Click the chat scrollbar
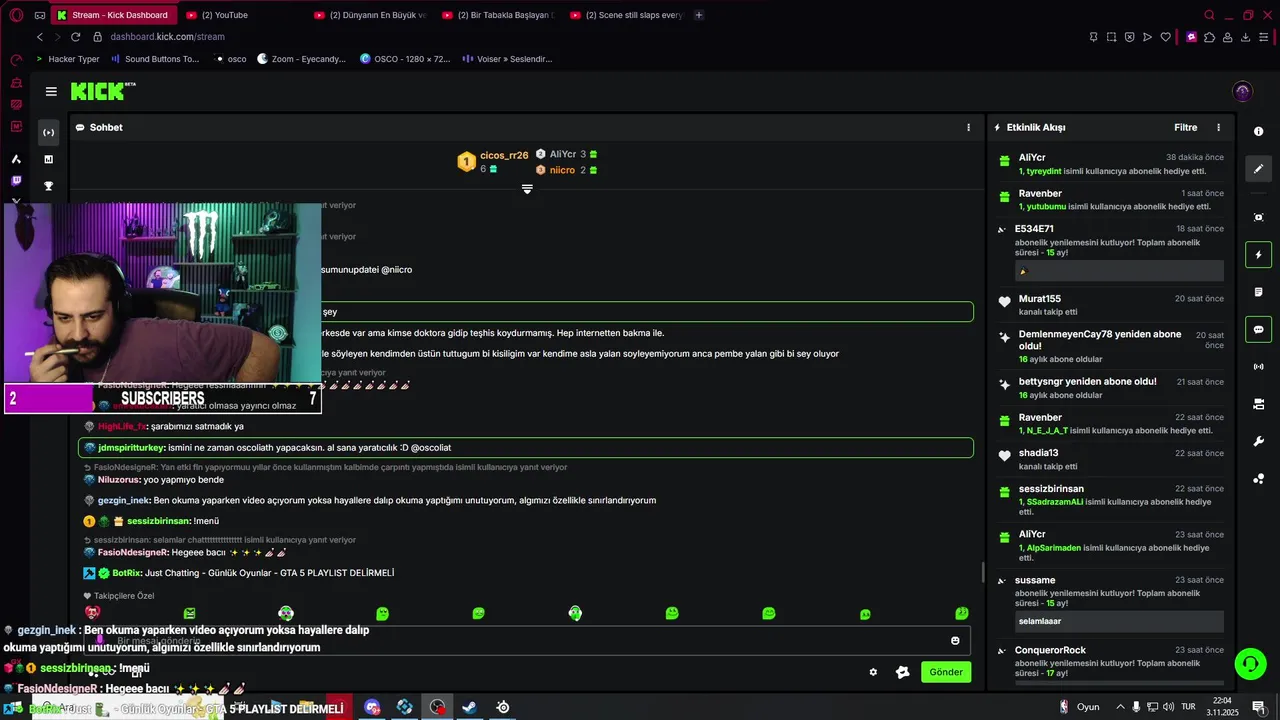This screenshot has width=1280, height=720. [x=982, y=573]
